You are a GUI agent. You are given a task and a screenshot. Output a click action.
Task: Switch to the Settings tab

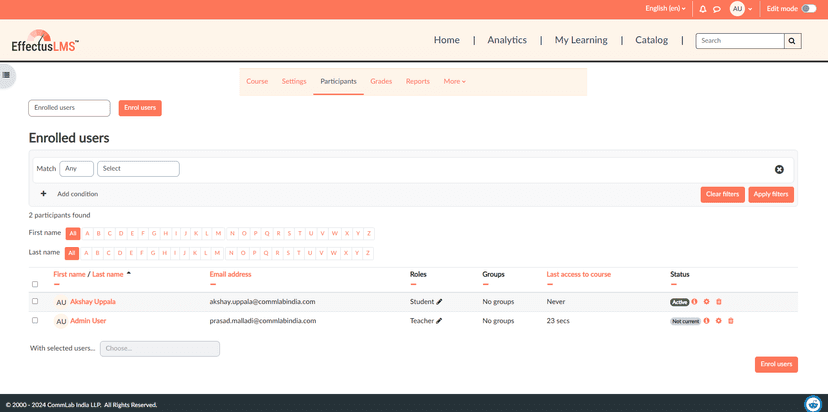pos(294,81)
